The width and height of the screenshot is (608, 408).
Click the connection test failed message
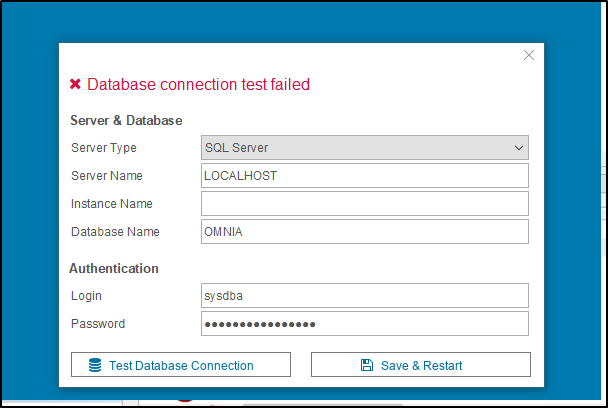(x=198, y=84)
